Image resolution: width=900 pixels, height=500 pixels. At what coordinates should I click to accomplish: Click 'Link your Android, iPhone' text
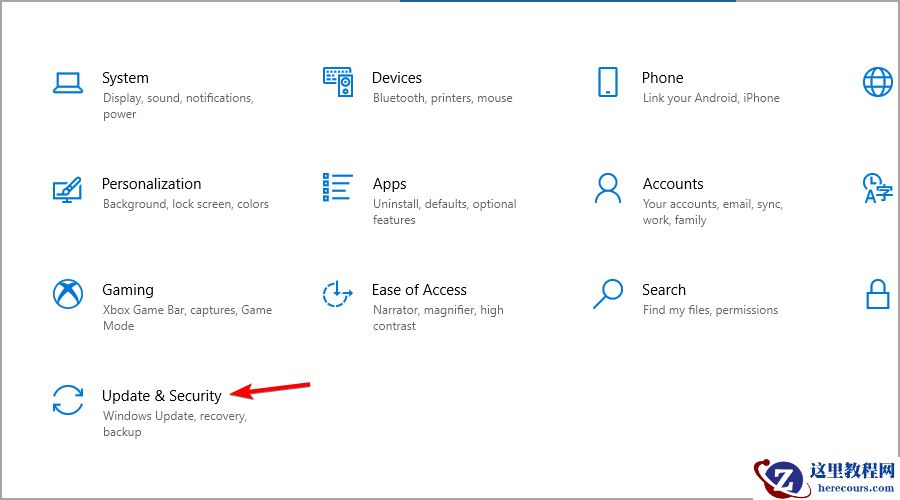[711, 98]
